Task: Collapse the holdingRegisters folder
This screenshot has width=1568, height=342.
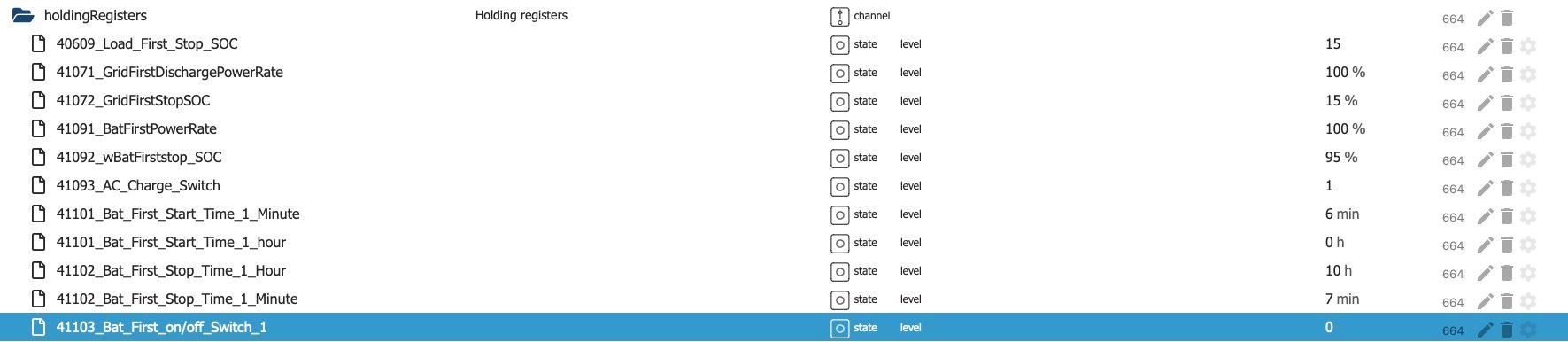Action: (23, 16)
